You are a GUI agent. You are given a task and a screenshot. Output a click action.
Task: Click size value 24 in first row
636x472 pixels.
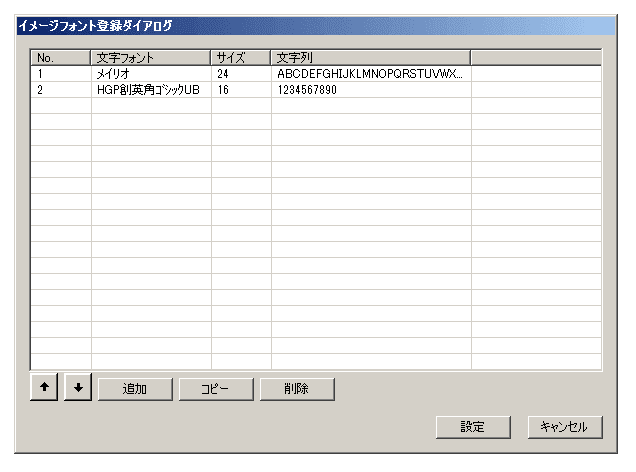[222, 74]
